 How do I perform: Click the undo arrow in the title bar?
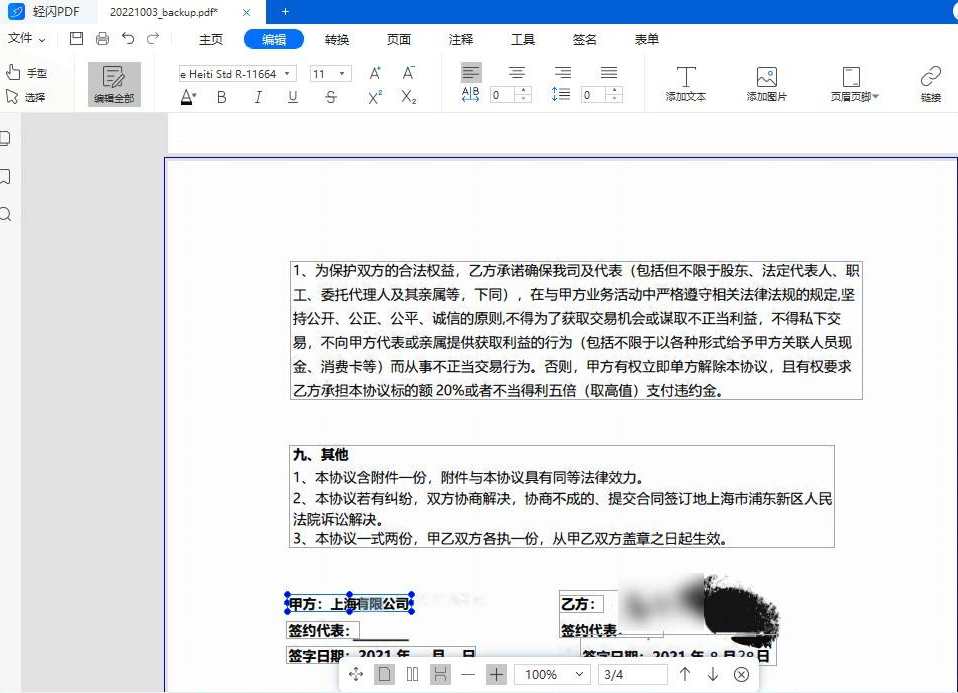point(128,38)
